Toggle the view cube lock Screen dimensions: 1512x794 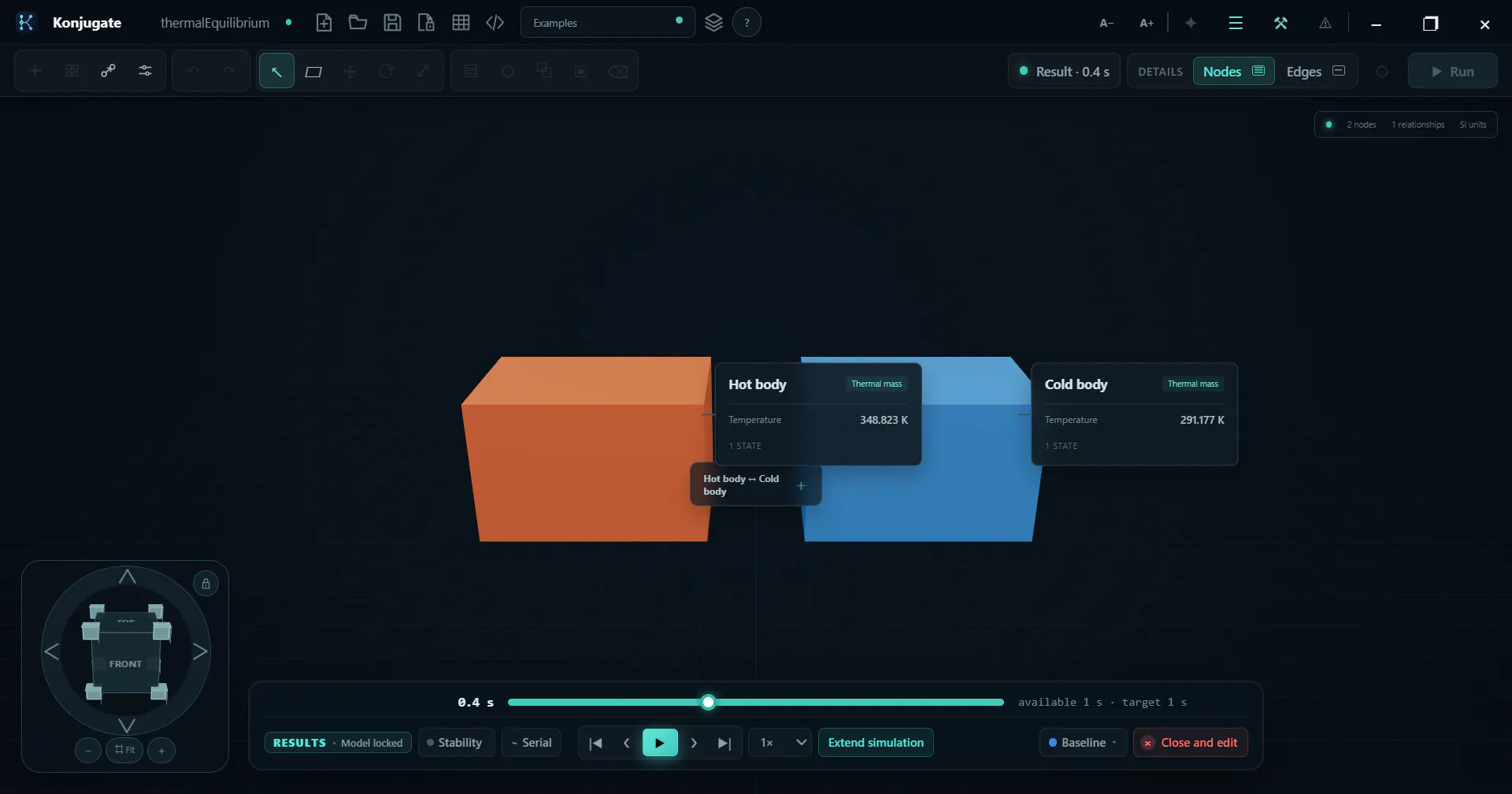[206, 584]
